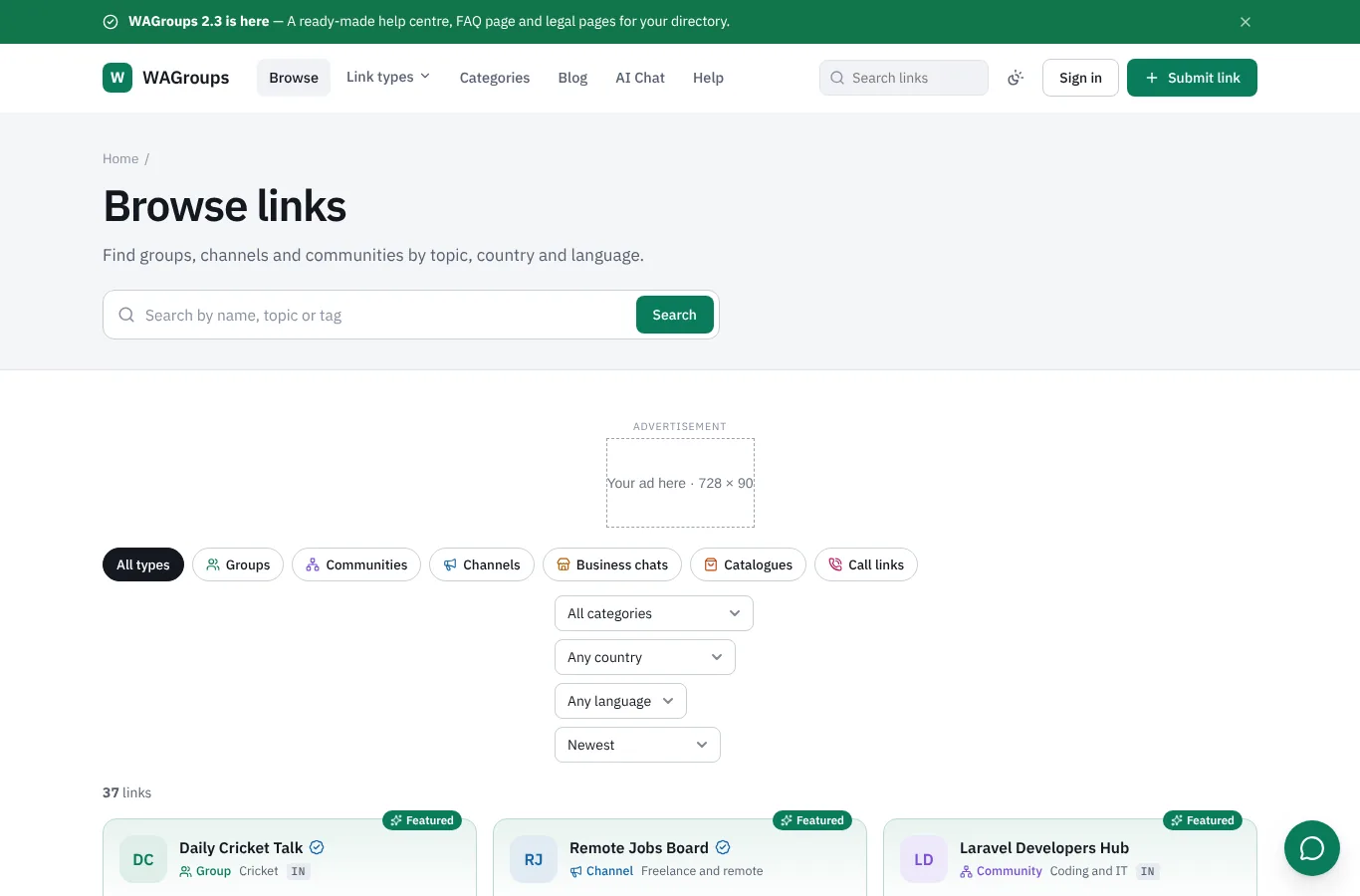1360x896 pixels.
Task: Go to the Categories nav item
Action: pyautogui.click(x=495, y=78)
